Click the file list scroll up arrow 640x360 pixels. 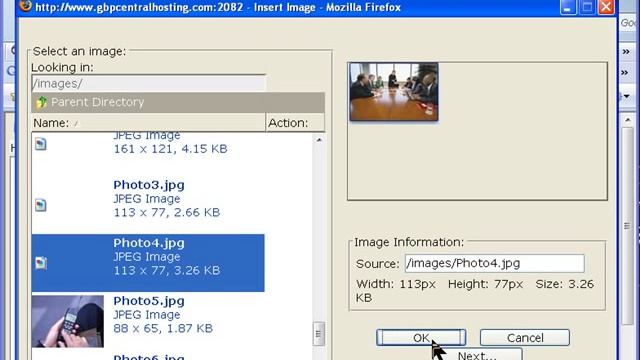(x=319, y=140)
